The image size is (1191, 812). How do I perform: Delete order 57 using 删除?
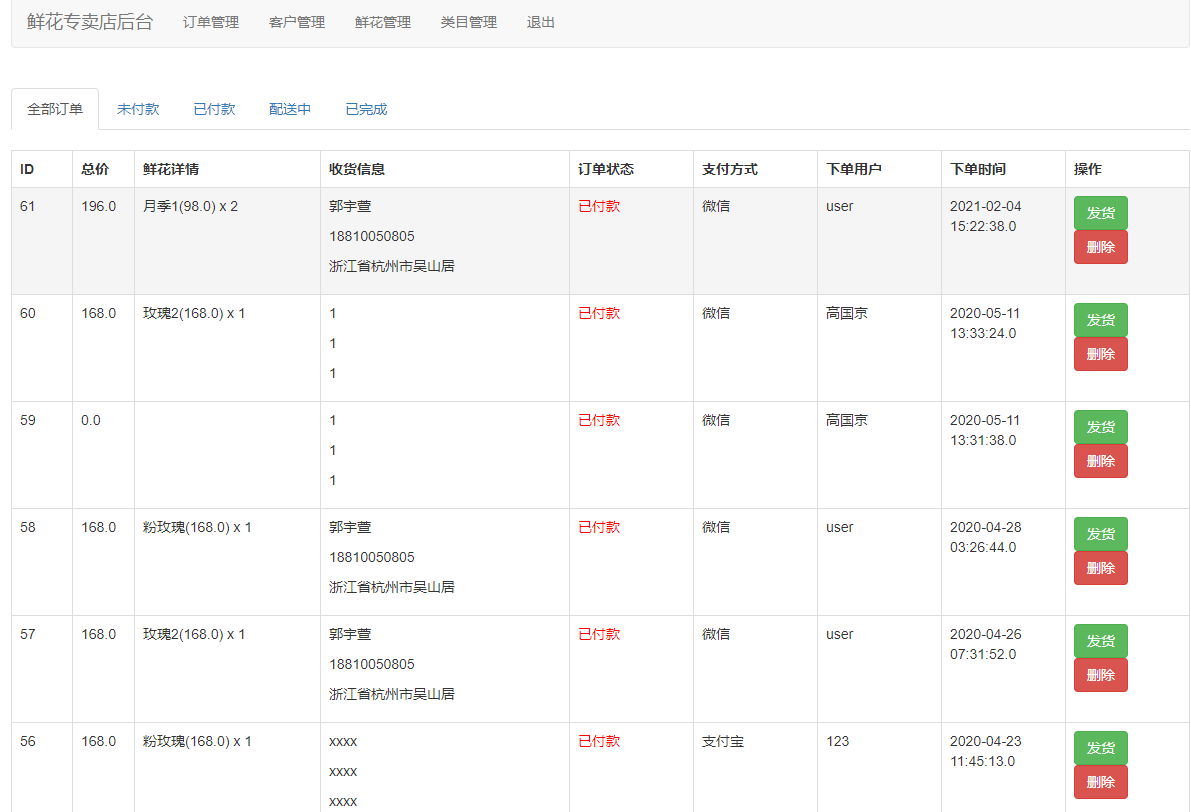[1100, 674]
